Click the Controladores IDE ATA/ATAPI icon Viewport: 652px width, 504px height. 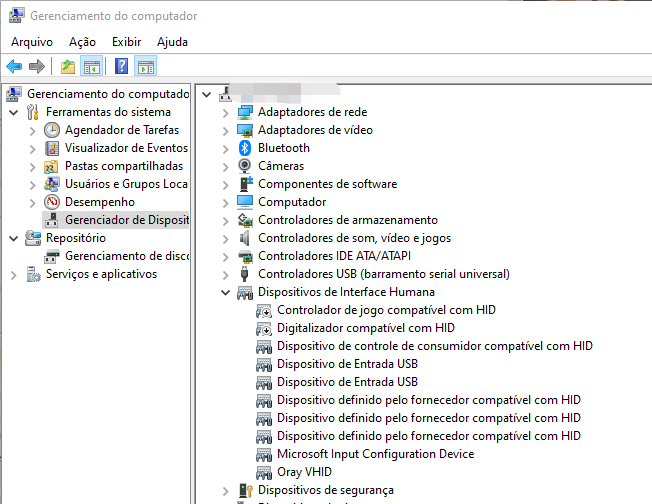[245, 256]
